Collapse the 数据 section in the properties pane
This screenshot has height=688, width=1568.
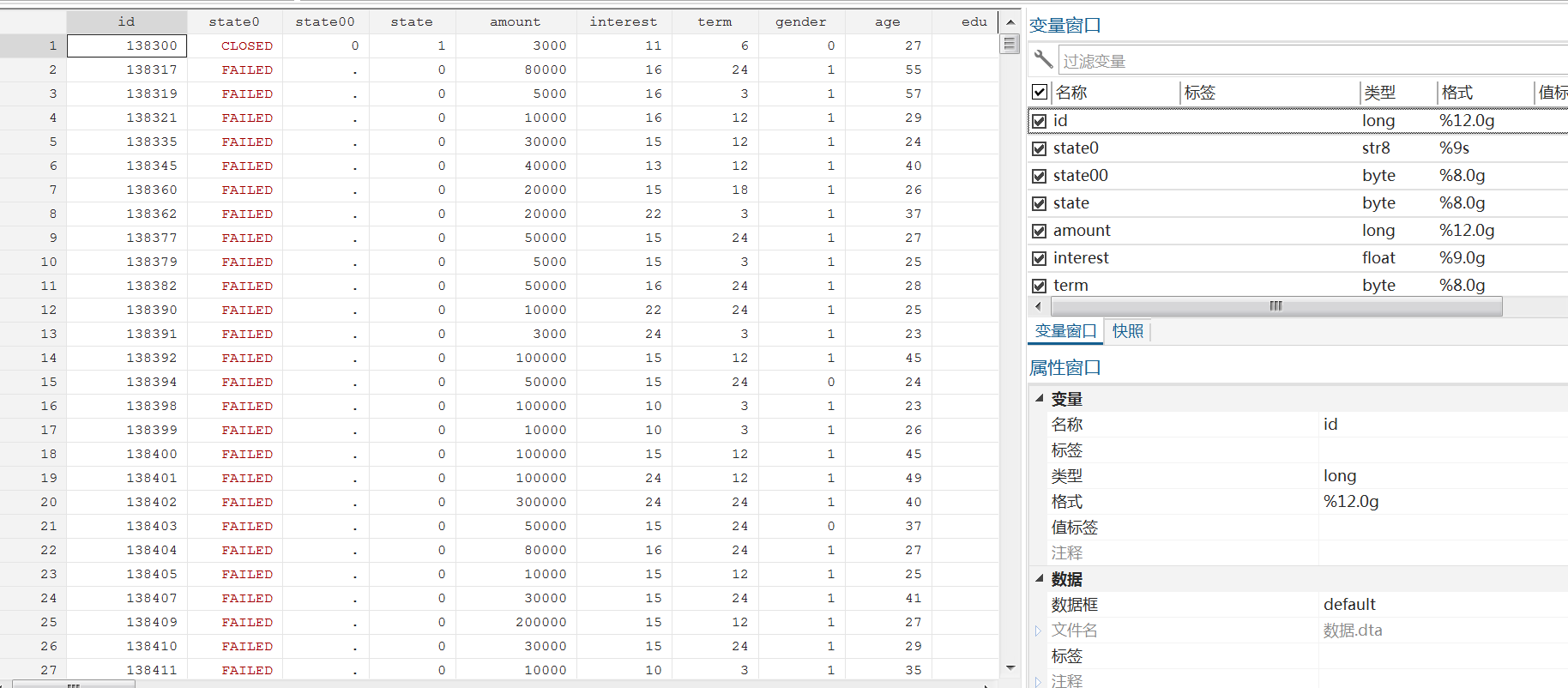(1039, 578)
